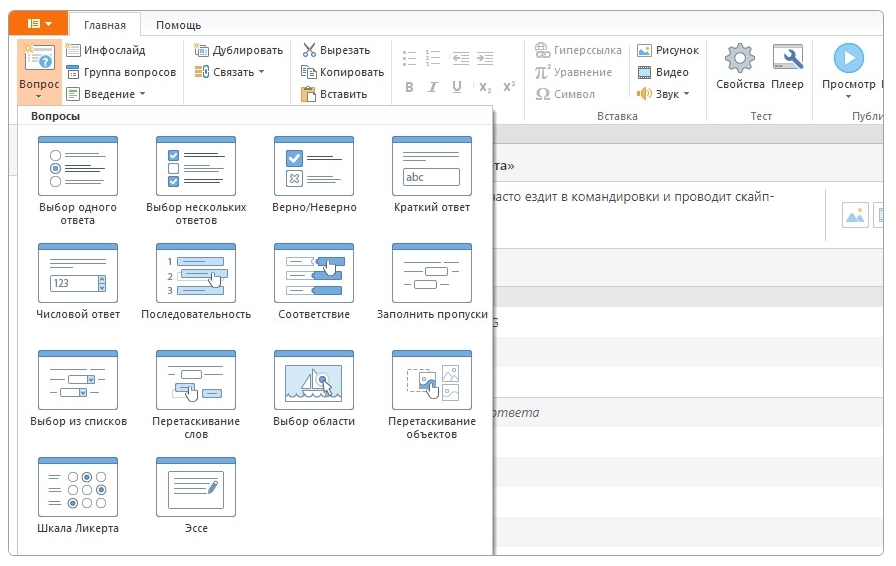Toggle underline text formatting
The image size is (896, 566).
click(457, 87)
